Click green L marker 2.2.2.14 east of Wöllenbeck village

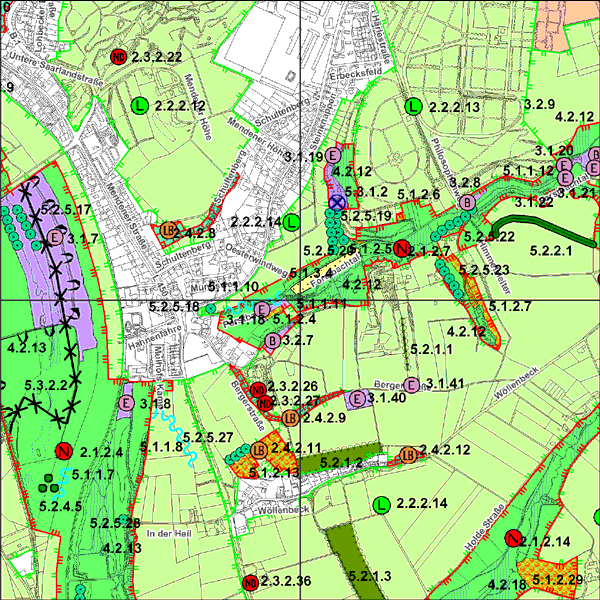(382, 505)
